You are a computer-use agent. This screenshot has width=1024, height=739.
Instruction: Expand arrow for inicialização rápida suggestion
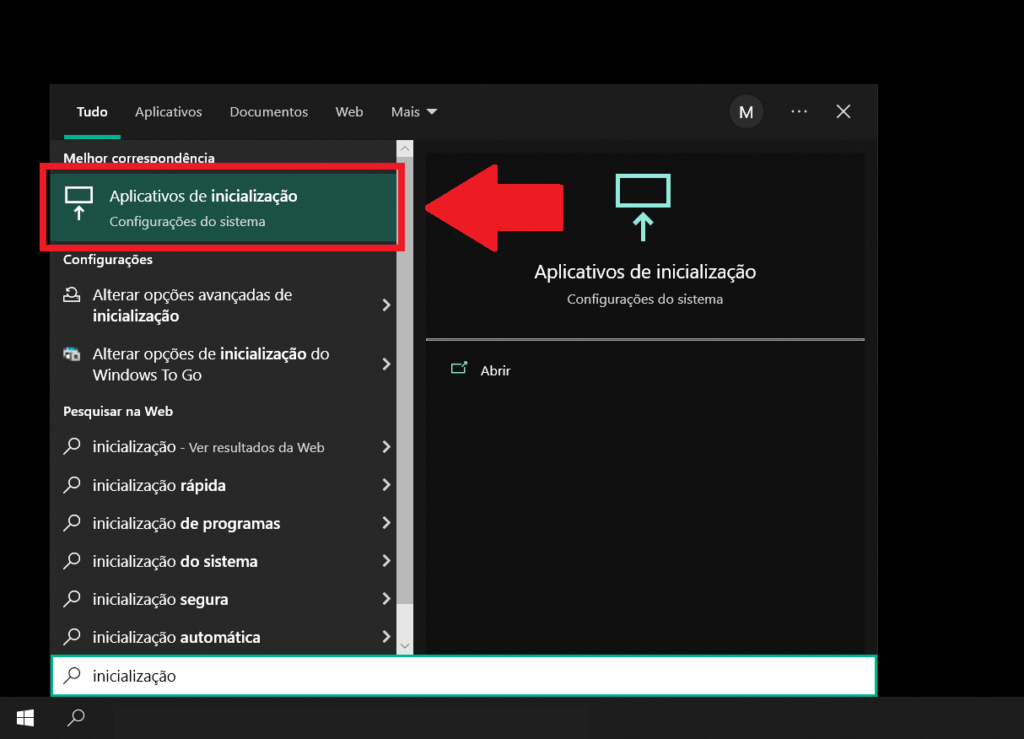click(386, 485)
